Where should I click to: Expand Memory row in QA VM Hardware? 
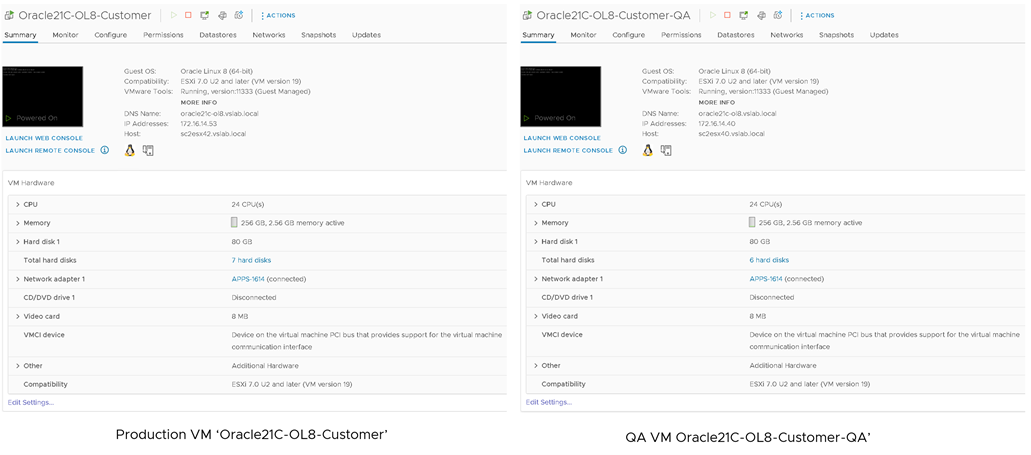point(536,223)
